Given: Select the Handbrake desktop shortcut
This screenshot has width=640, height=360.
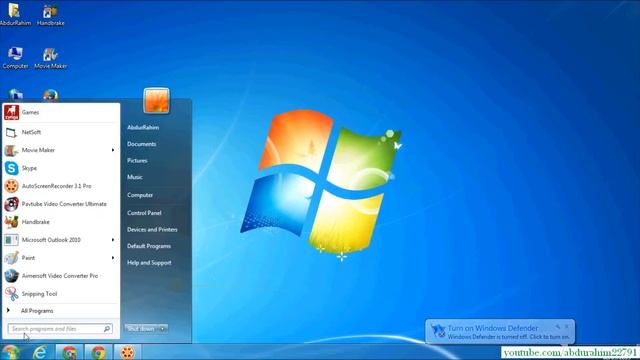Looking at the screenshot, I should (51, 15).
